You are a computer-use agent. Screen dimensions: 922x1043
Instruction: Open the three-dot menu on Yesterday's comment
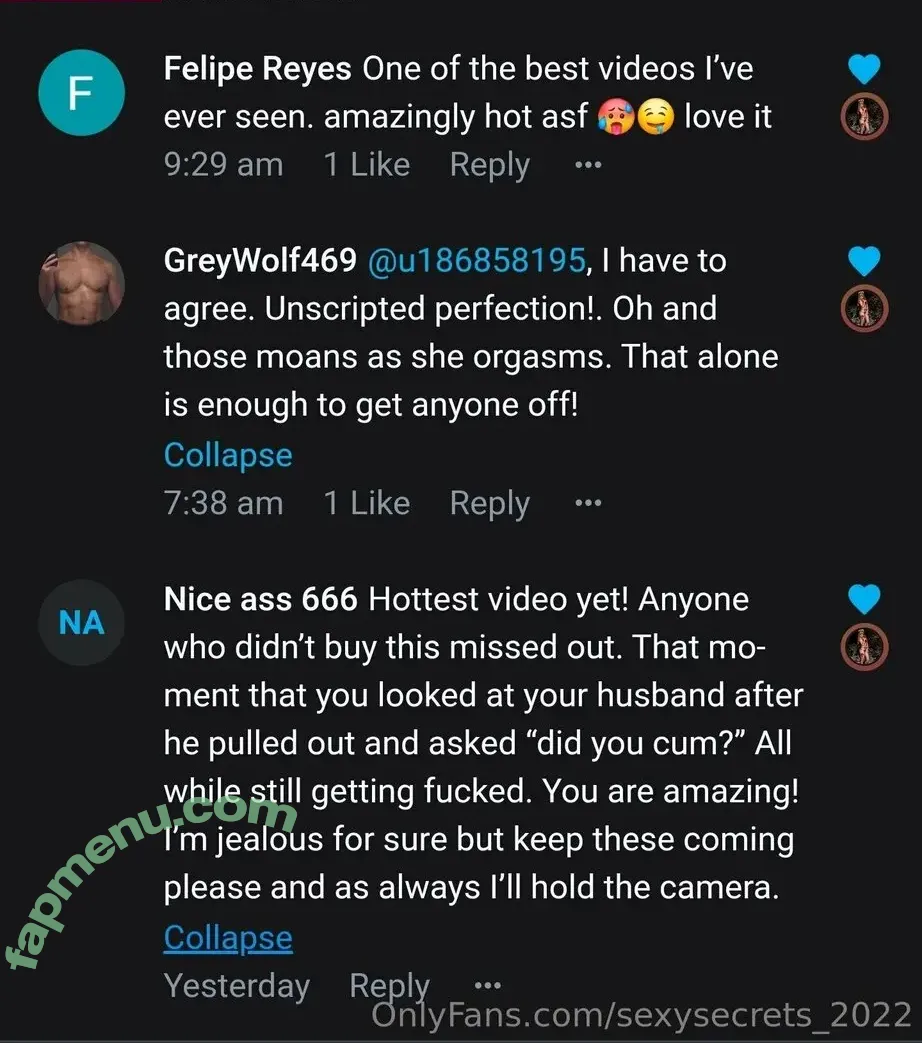[x=487, y=986]
